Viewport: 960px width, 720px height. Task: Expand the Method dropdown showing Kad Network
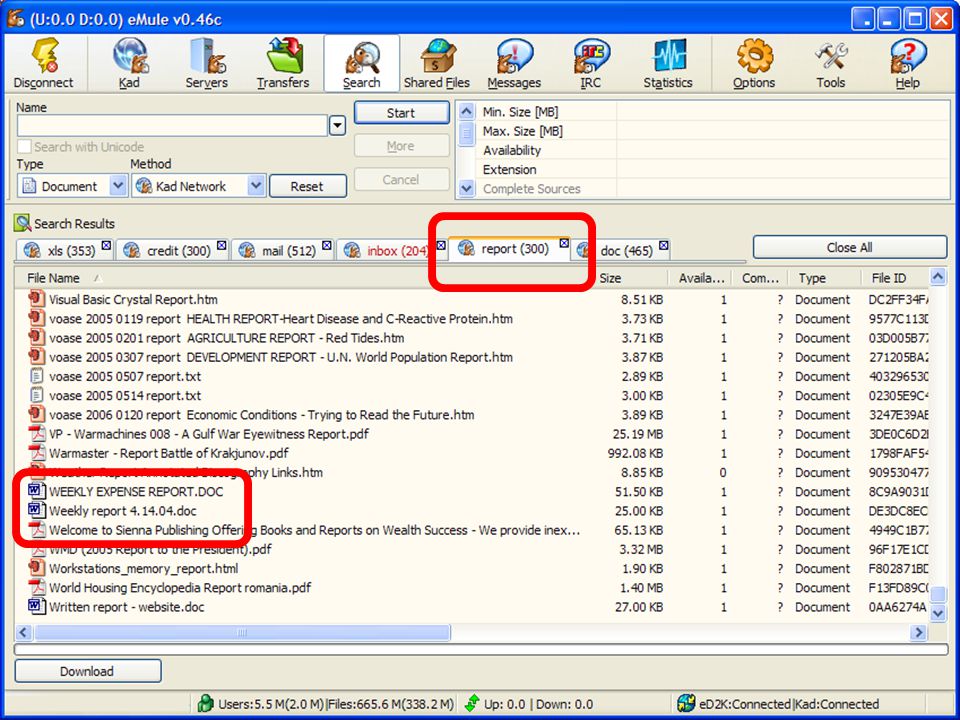click(256, 186)
